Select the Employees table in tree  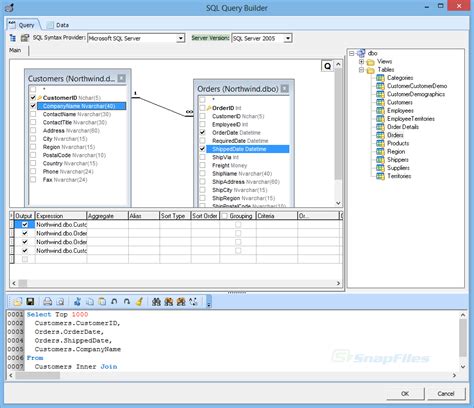pyautogui.click(x=400, y=110)
